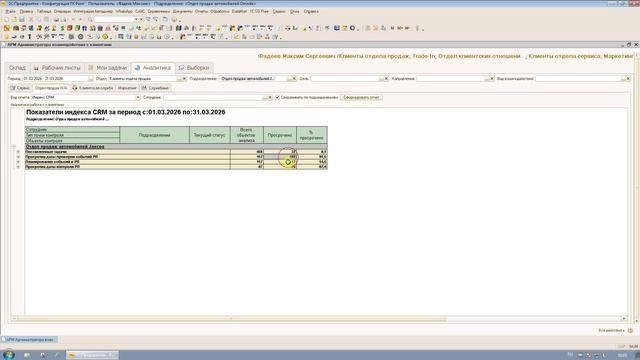Click the Текущий статус column header
Viewport: 640px width, 360px height.
(209, 135)
